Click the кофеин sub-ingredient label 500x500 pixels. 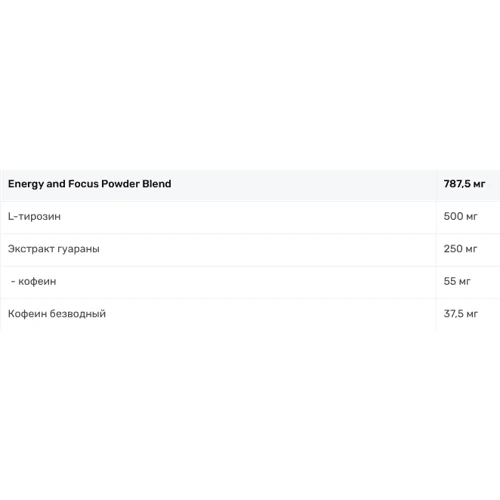pyautogui.click(x=37, y=281)
